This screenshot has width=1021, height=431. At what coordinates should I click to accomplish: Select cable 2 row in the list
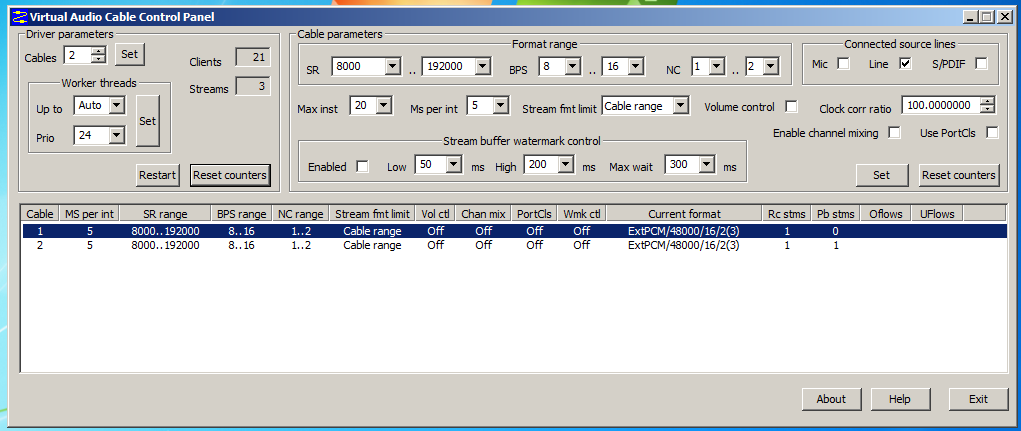(x=514, y=245)
